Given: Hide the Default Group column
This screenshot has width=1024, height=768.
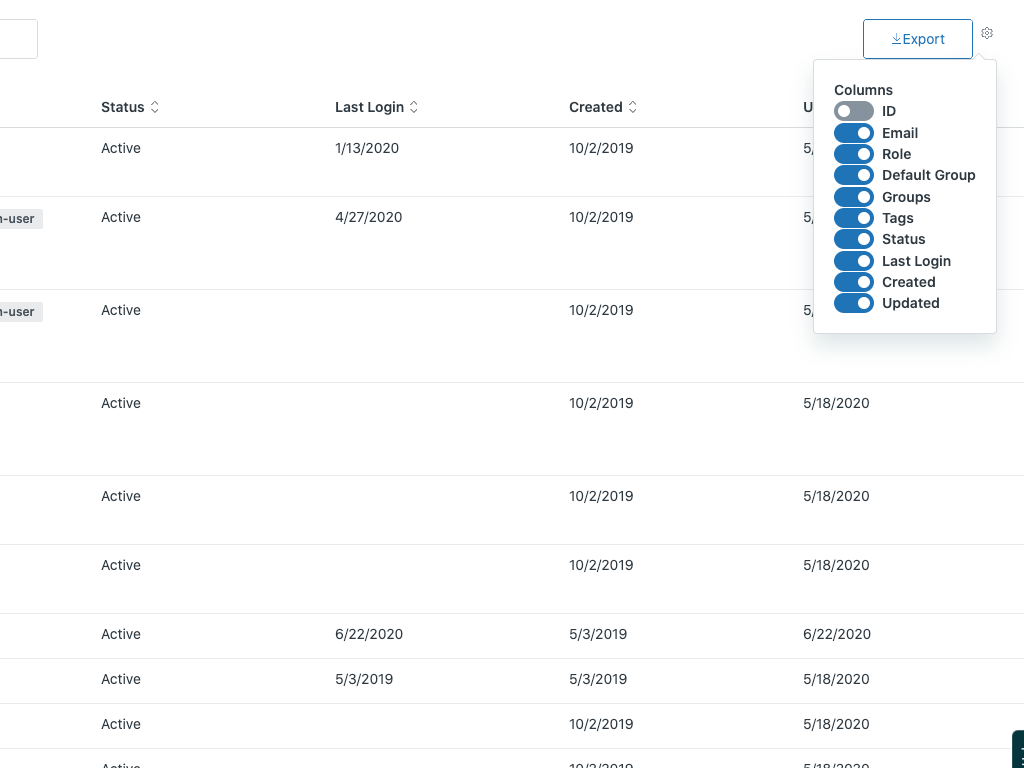Looking at the screenshot, I should [x=853, y=175].
